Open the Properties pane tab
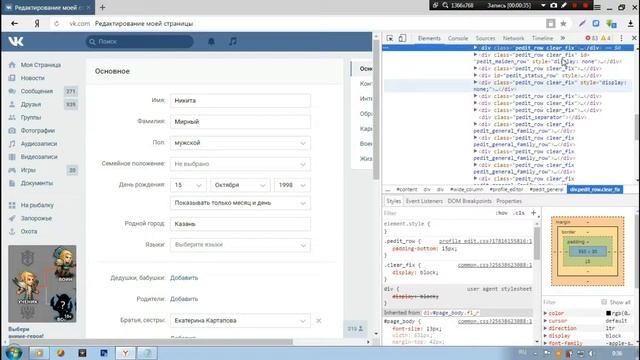Viewport: 640px width, 360px height. click(509, 201)
